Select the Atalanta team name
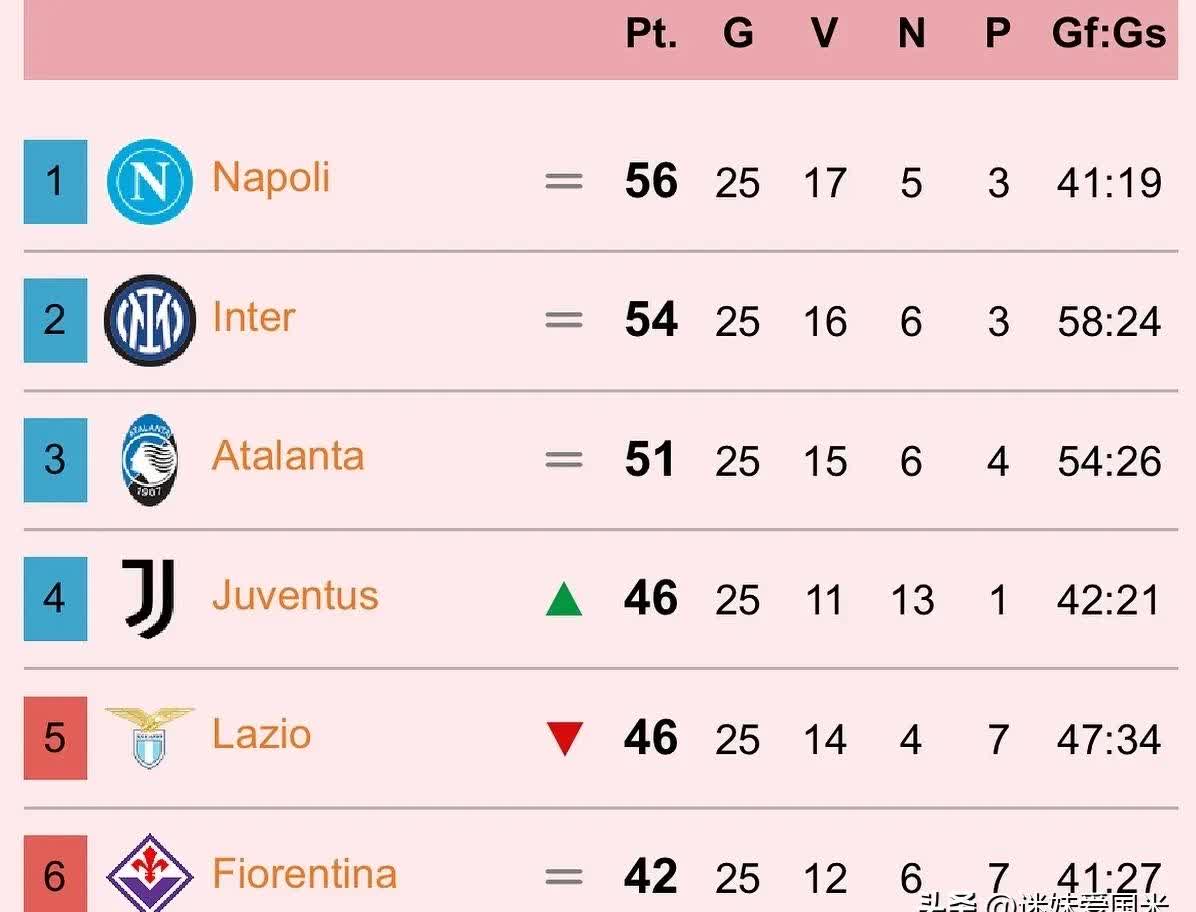Image resolution: width=1196 pixels, height=912 pixels. (x=288, y=456)
